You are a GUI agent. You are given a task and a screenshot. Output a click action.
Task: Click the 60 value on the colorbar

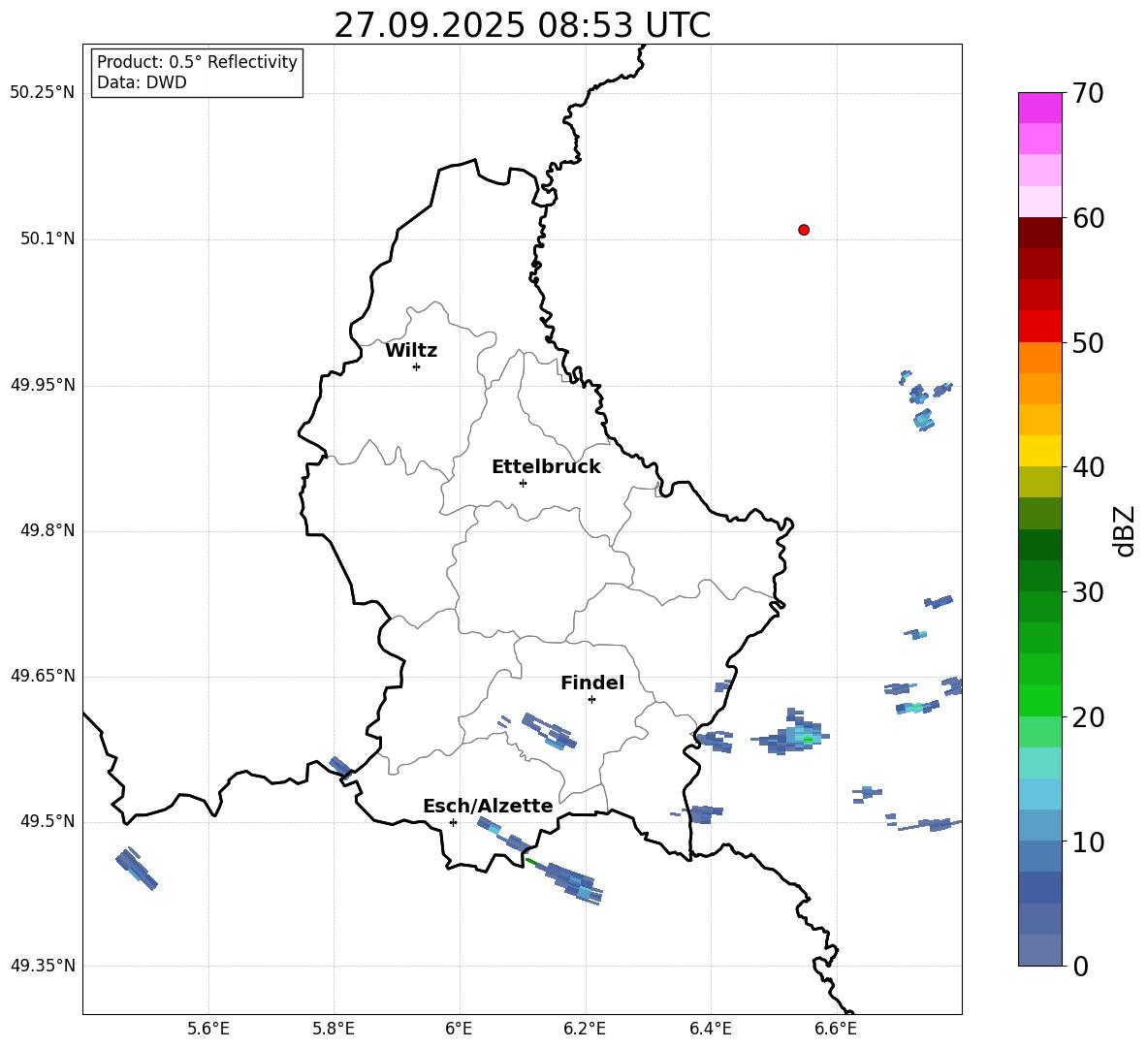pyautogui.click(x=1088, y=218)
